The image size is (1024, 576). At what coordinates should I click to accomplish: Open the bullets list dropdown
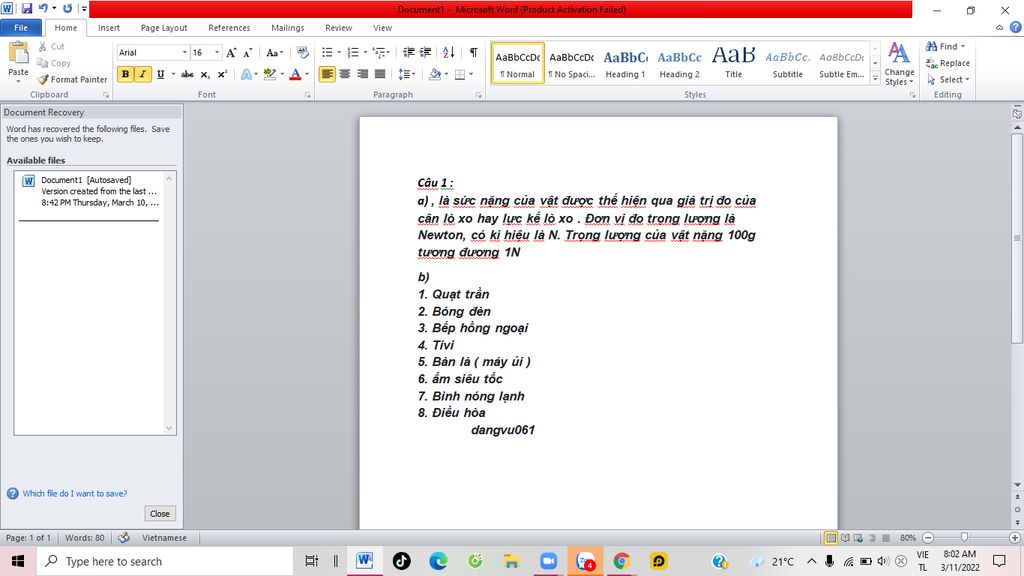tap(340, 52)
